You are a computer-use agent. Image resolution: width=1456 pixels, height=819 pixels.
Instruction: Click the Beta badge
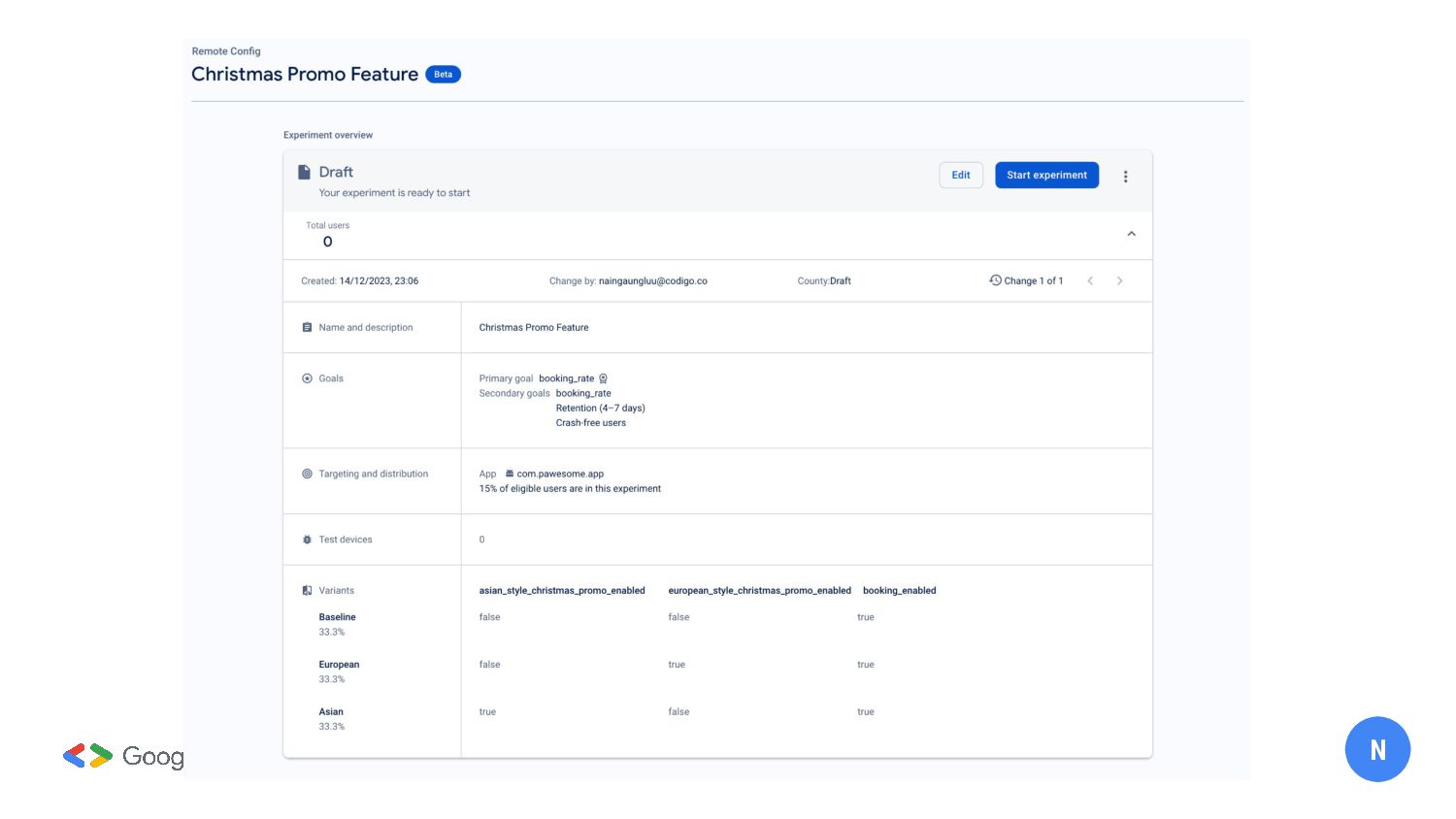(443, 75)
